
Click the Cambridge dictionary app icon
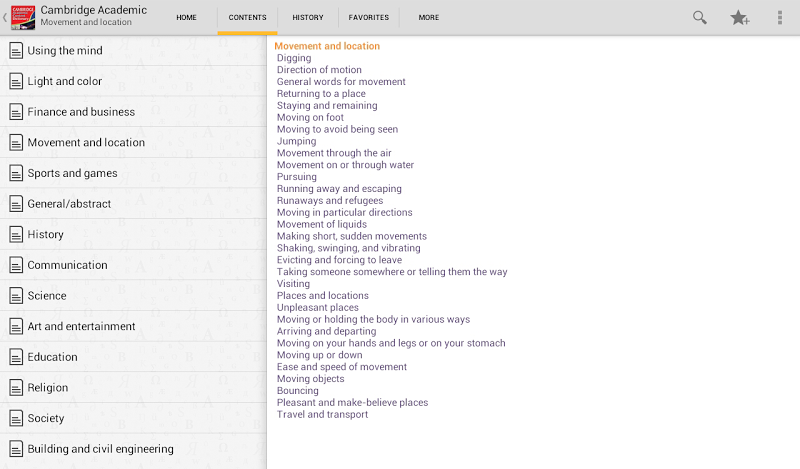(24, 17)
